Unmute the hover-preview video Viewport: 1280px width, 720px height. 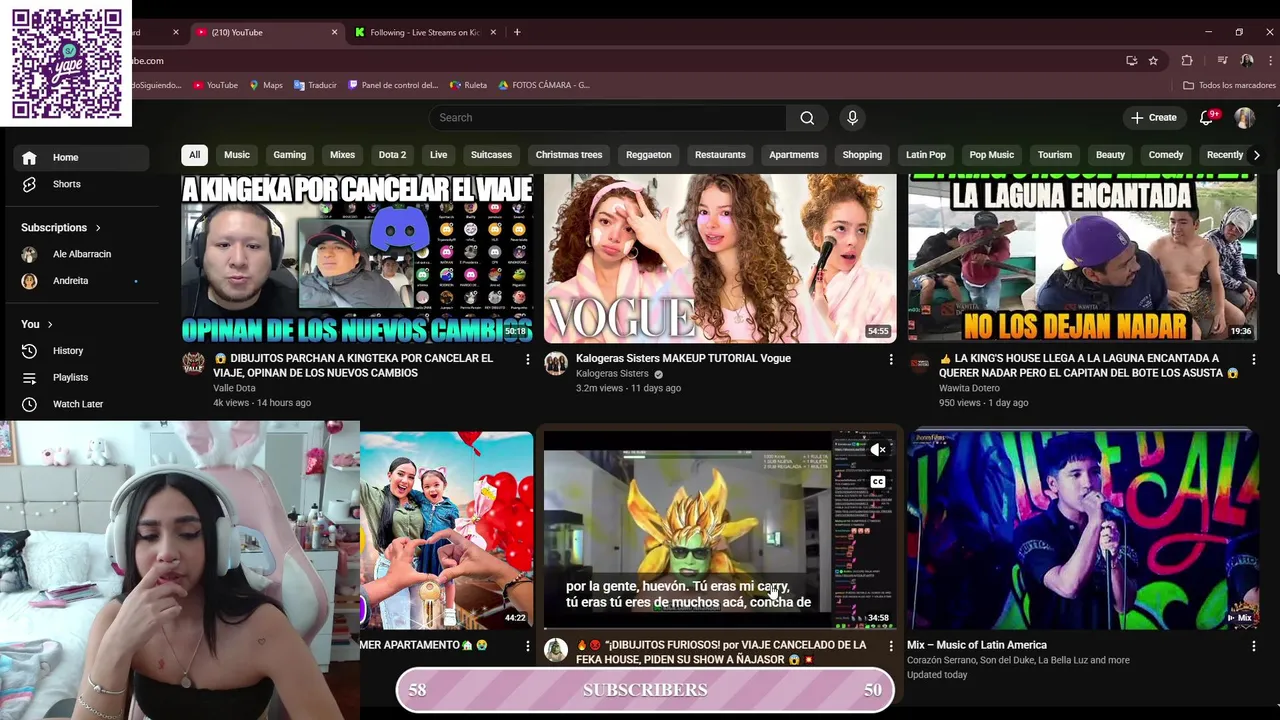[x=878, y=450]
